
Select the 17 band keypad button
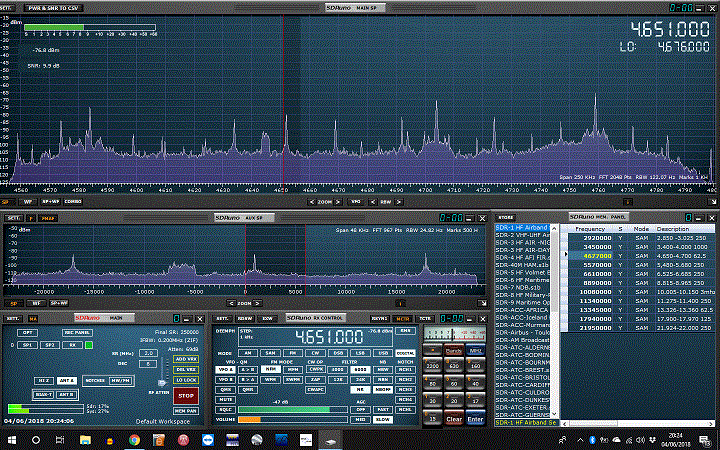(475, 400)
